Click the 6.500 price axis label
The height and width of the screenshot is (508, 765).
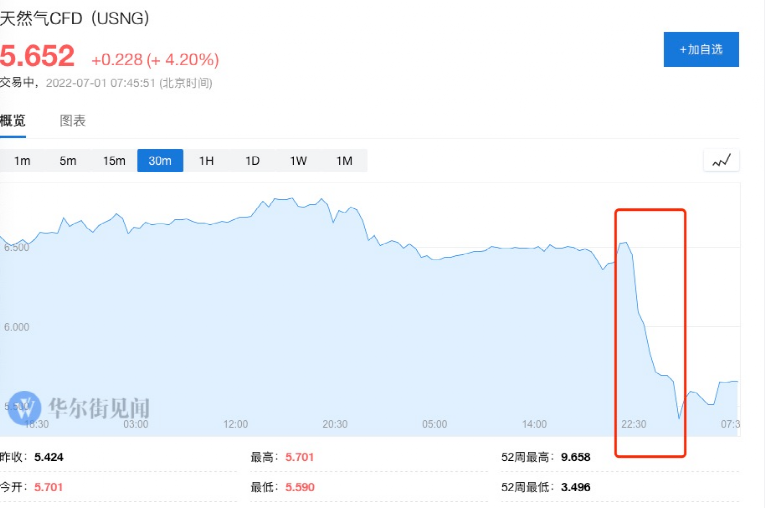click(17, 247)
